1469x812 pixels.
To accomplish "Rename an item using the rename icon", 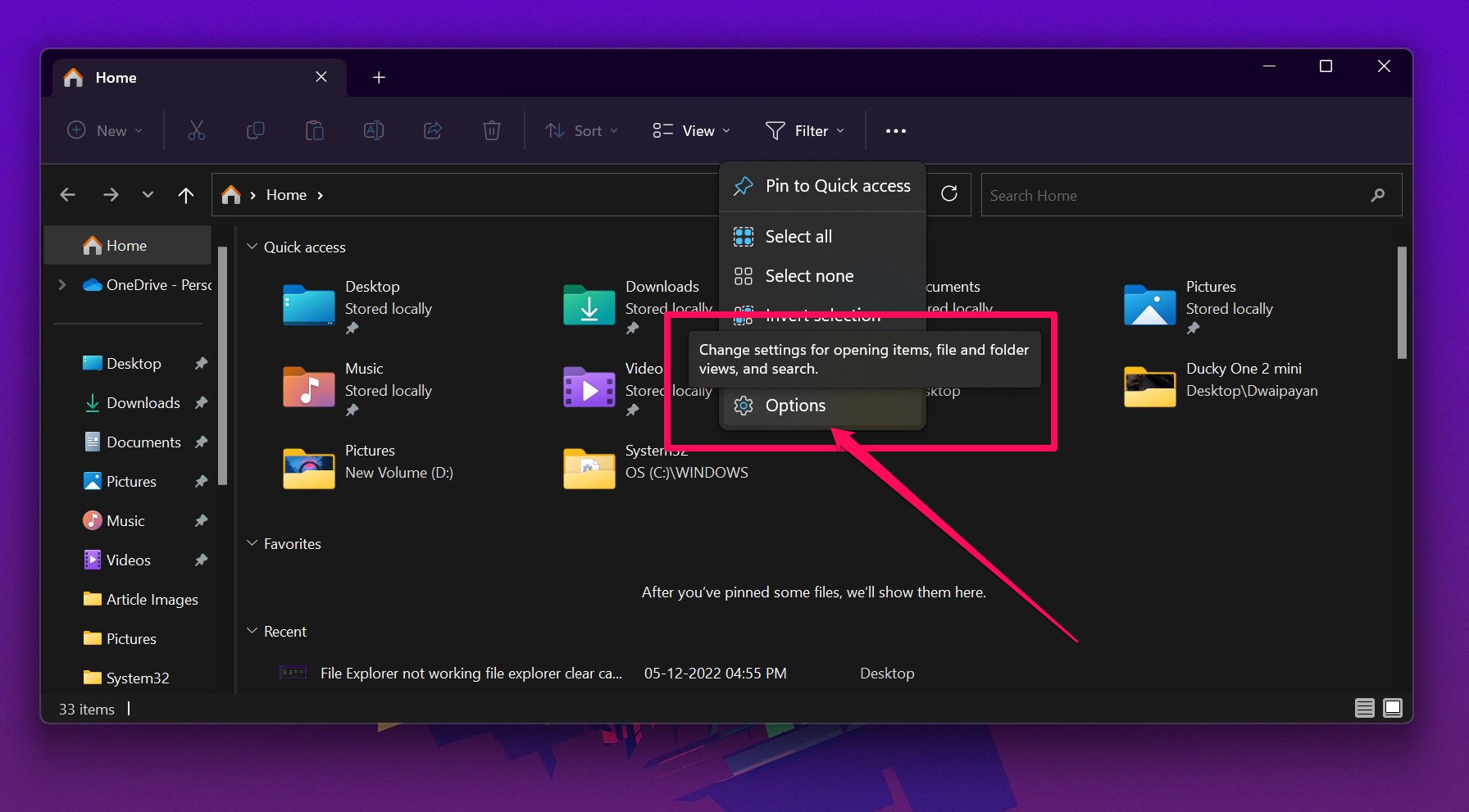I will point(373,130).
